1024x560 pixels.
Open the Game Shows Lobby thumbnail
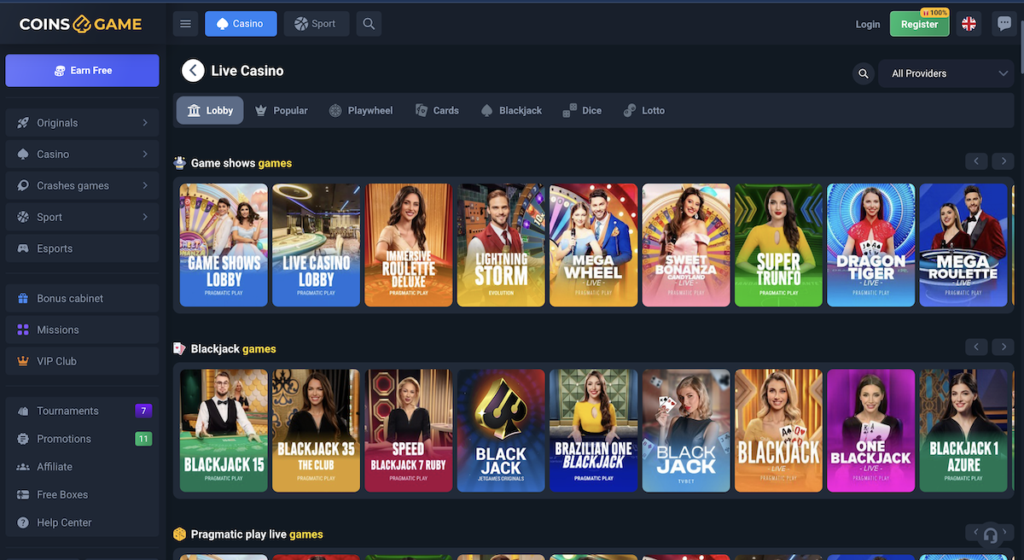point(223,245)
